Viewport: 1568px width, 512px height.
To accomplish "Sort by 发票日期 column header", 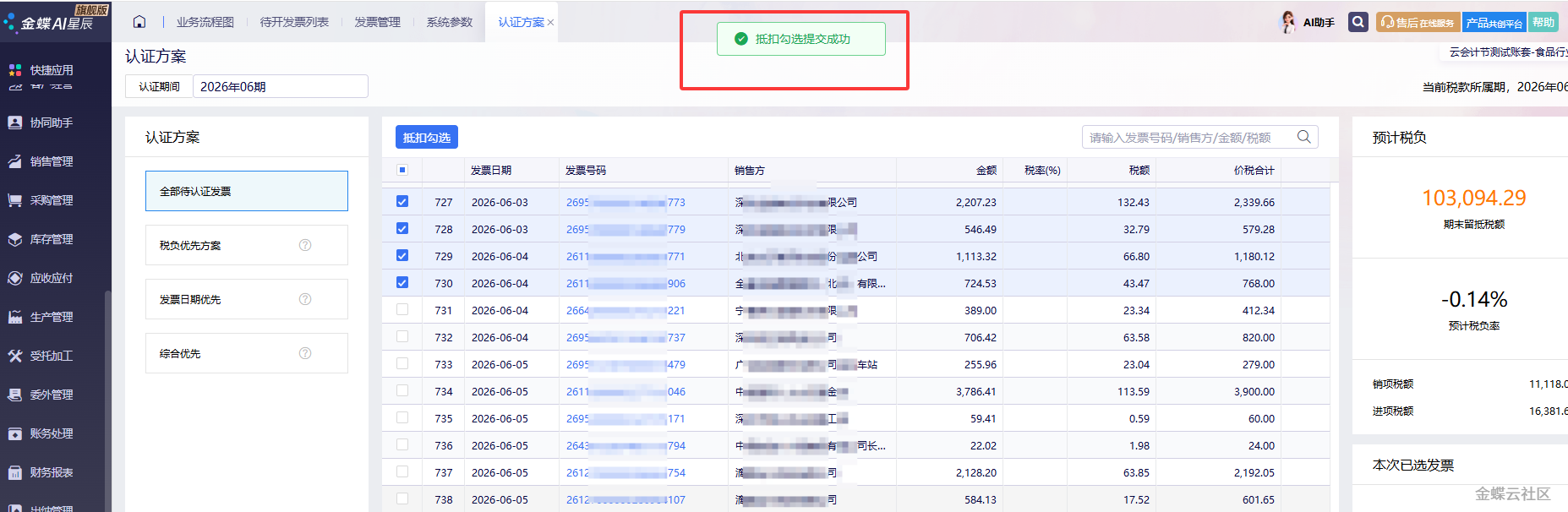I will [x=491, y=170].
